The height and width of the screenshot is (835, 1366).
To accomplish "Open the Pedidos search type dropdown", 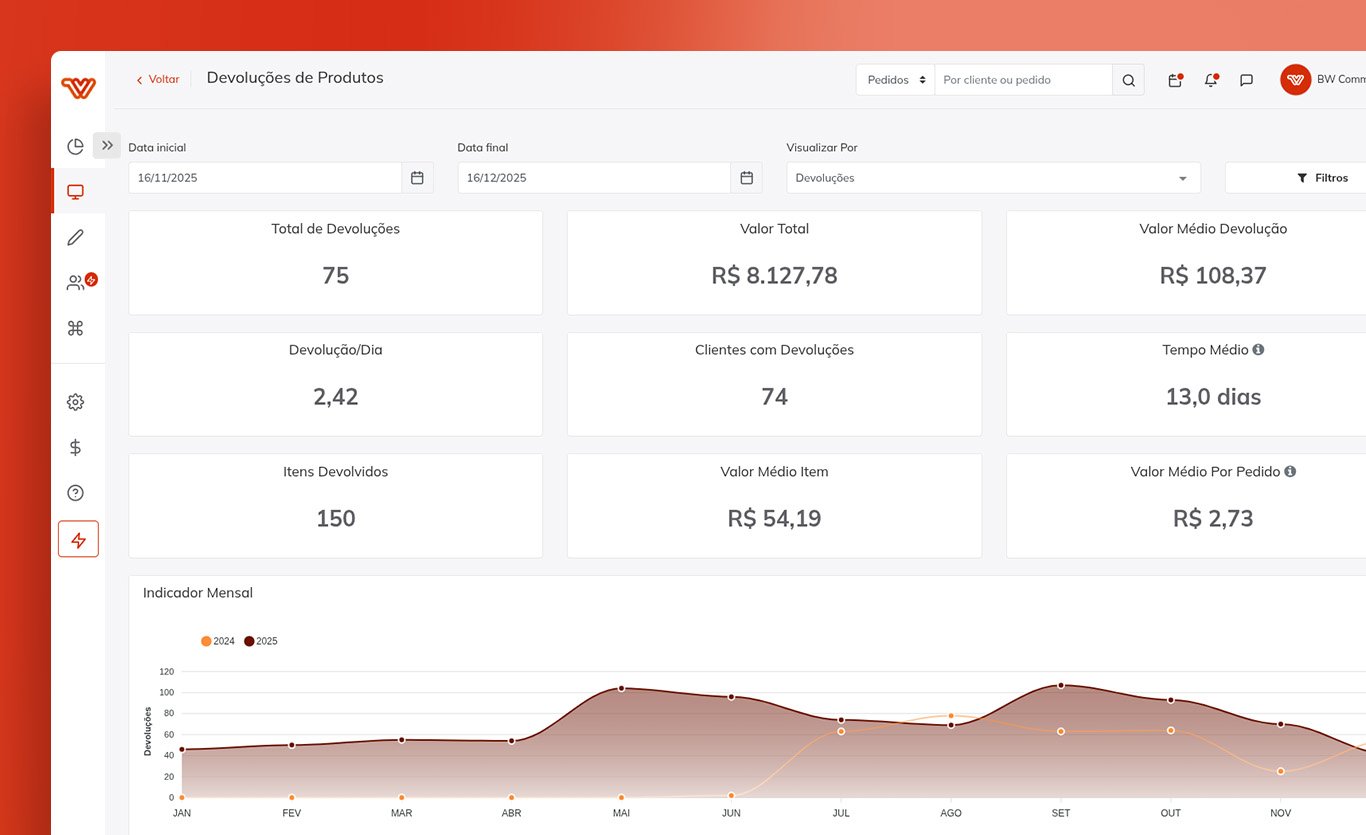I will [x=895, y=80].
